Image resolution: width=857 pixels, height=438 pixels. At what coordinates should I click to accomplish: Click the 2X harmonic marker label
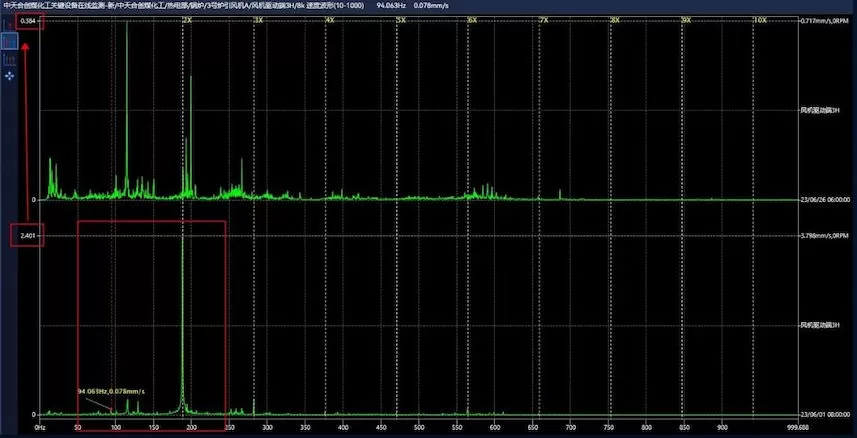187,20
